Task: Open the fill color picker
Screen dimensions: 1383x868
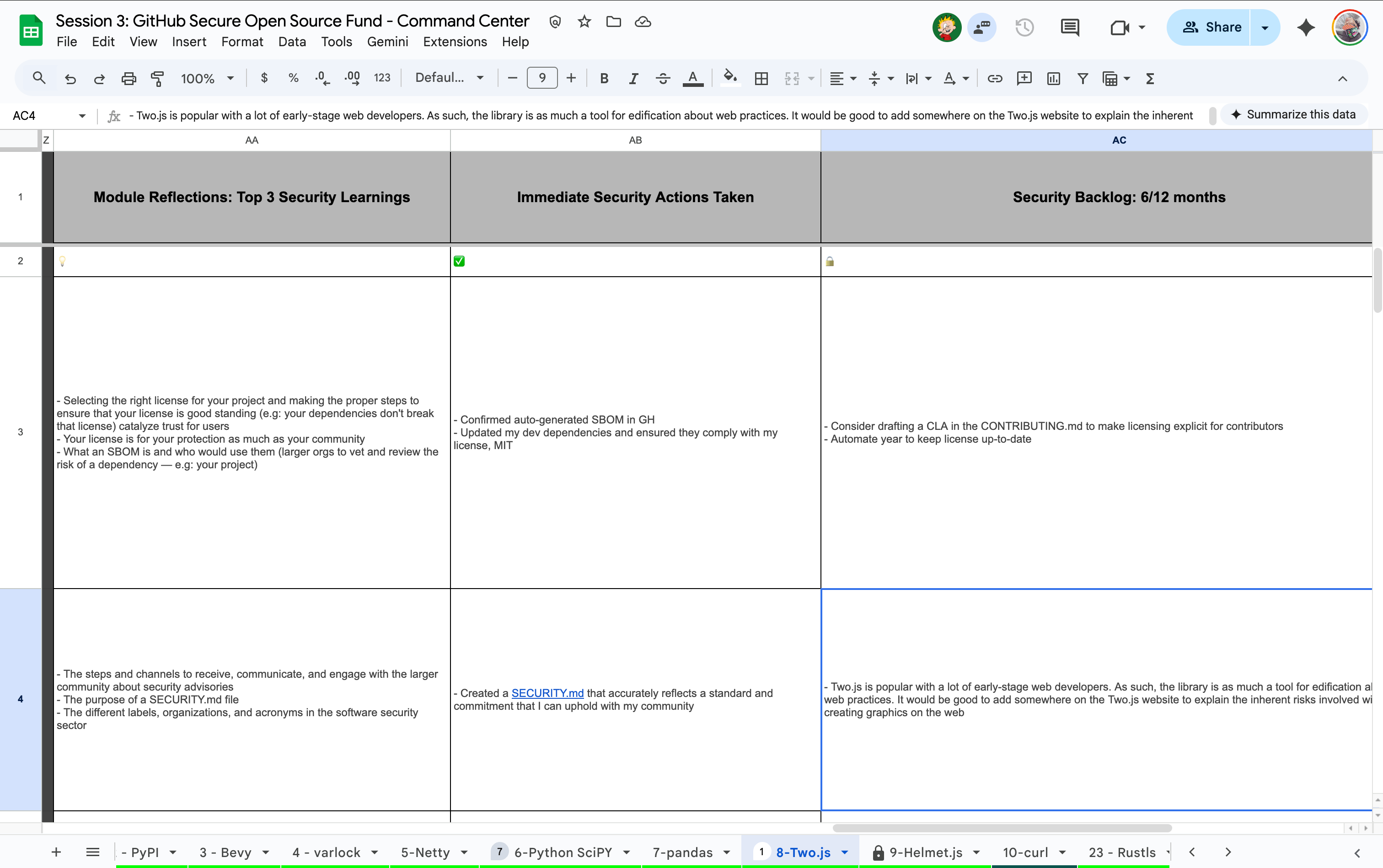Action: (729, 77)
